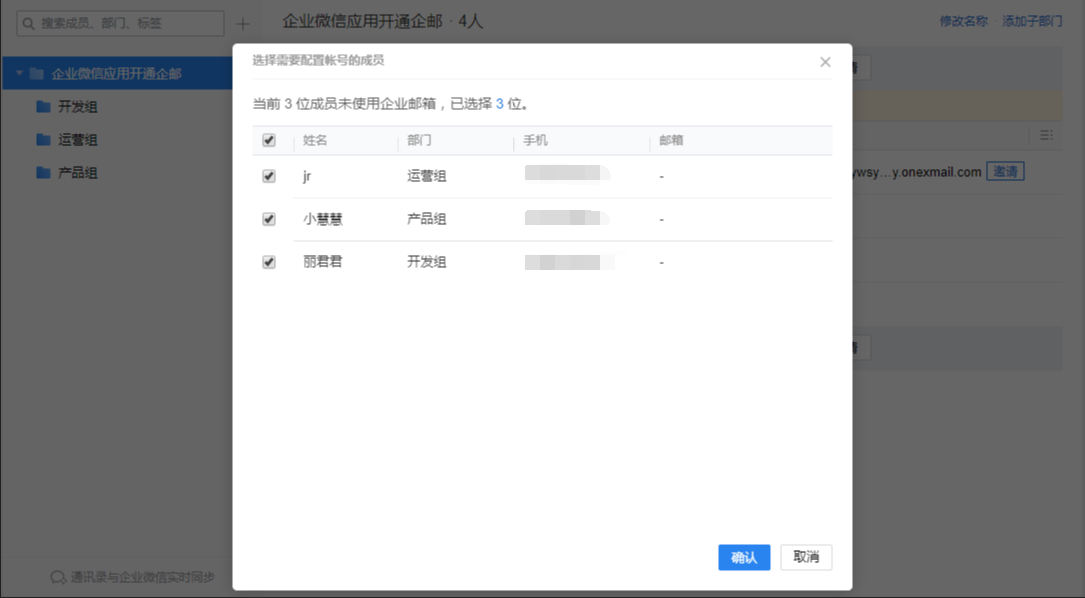
Task: Uncheck the checkbox for 丽君君
Action: click(269, 262)
